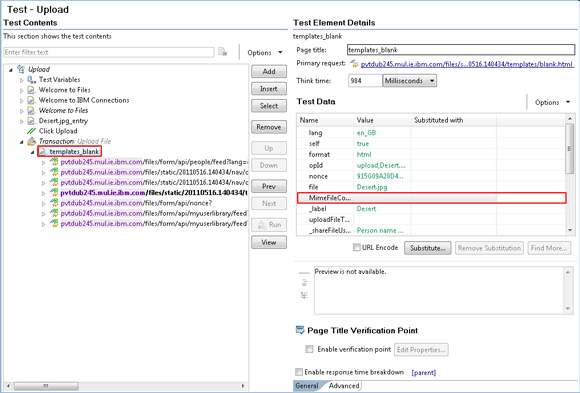Select the Click Upload tree item
580x393 pixels.
coord(58,131)
